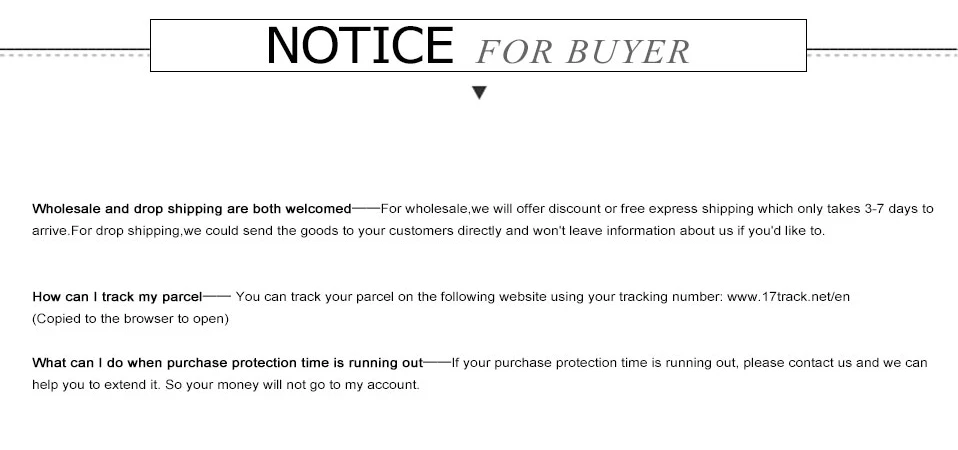Click the large NOTICE heading text
This screenshot has width=958, height=450.
pyautogui.click(x=360, y=46)
